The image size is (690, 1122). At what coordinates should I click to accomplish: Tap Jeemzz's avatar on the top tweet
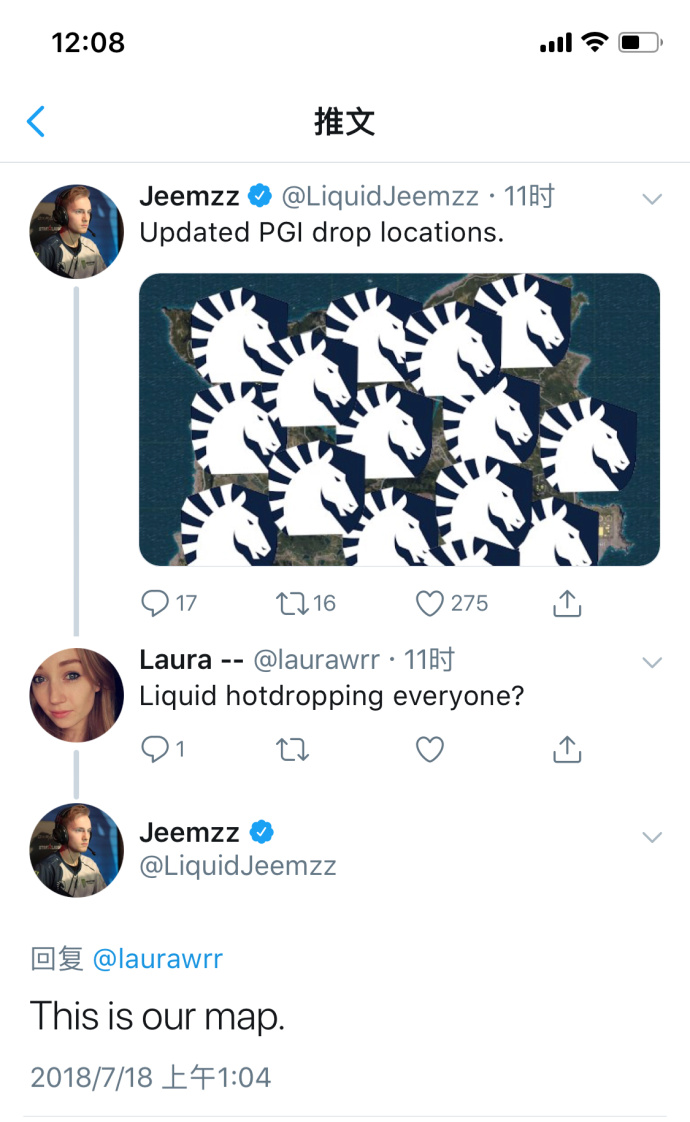76,231
